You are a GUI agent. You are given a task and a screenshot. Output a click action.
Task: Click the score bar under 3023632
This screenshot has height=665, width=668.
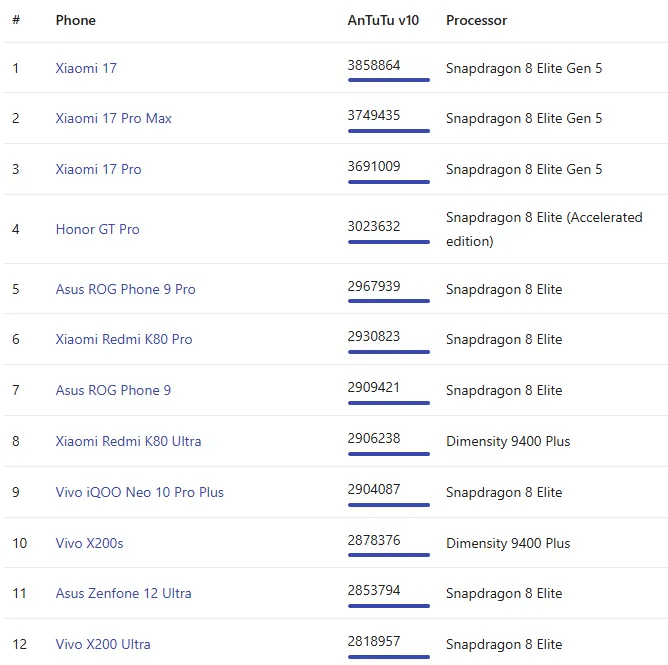[x=388, y=241]
